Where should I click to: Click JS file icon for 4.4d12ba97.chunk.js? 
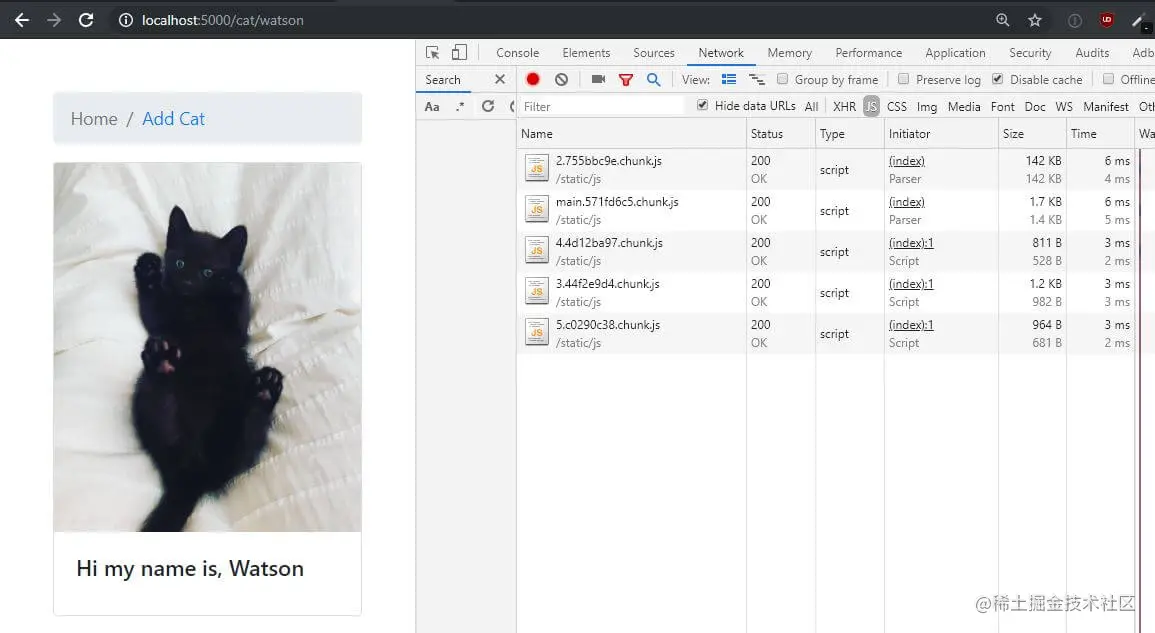(x=536, y=251)
